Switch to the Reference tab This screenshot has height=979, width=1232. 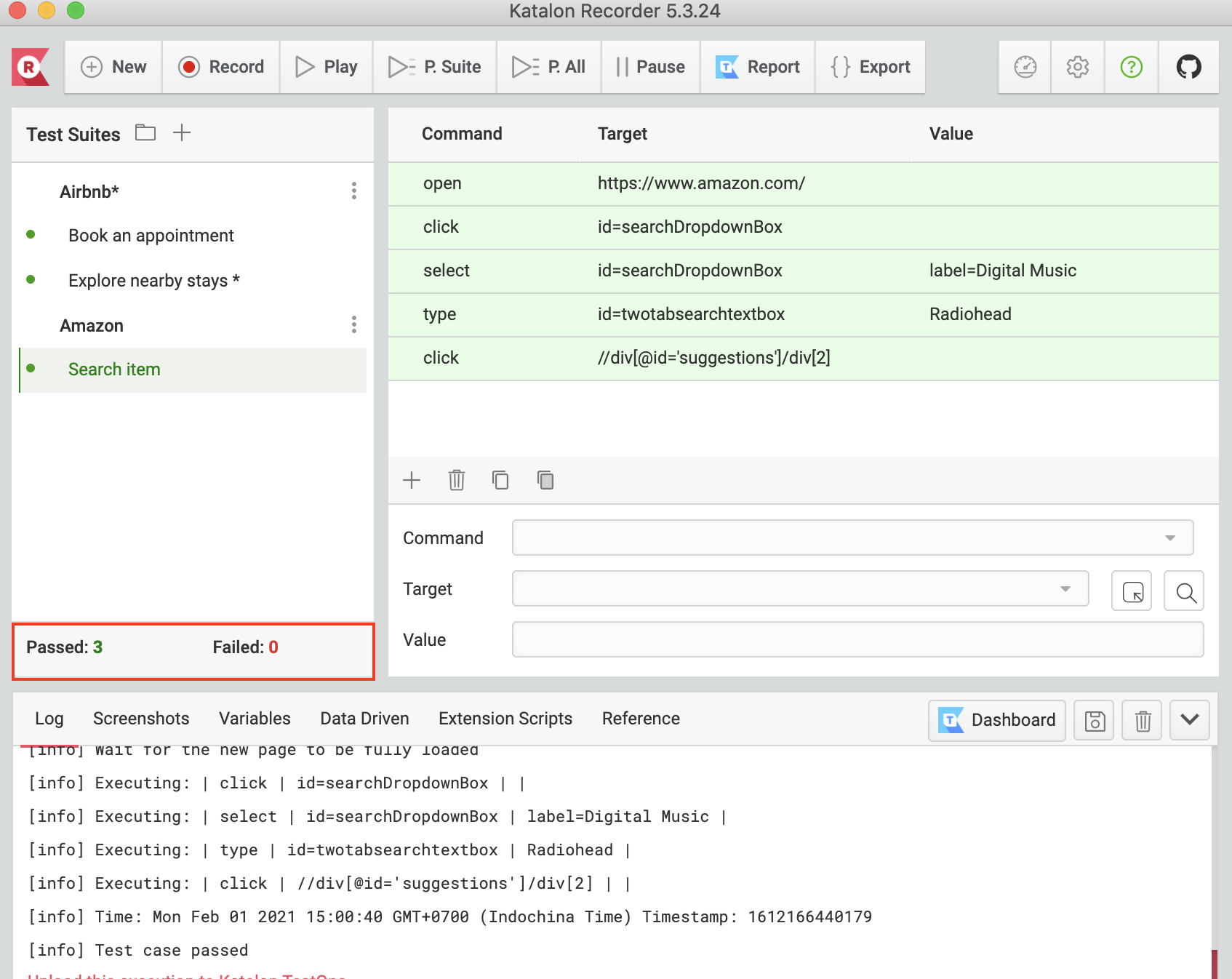(641, 719)
